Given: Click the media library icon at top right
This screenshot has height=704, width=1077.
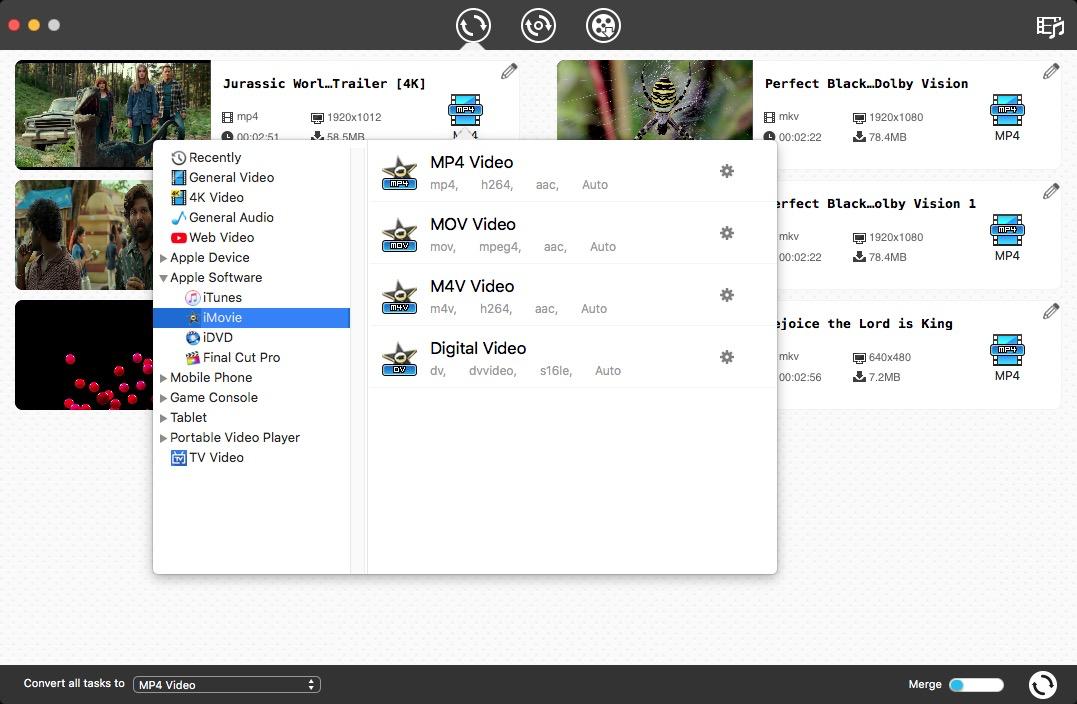Looking at the screenshot, I should pyautogui.click(x=1050, y=26).
